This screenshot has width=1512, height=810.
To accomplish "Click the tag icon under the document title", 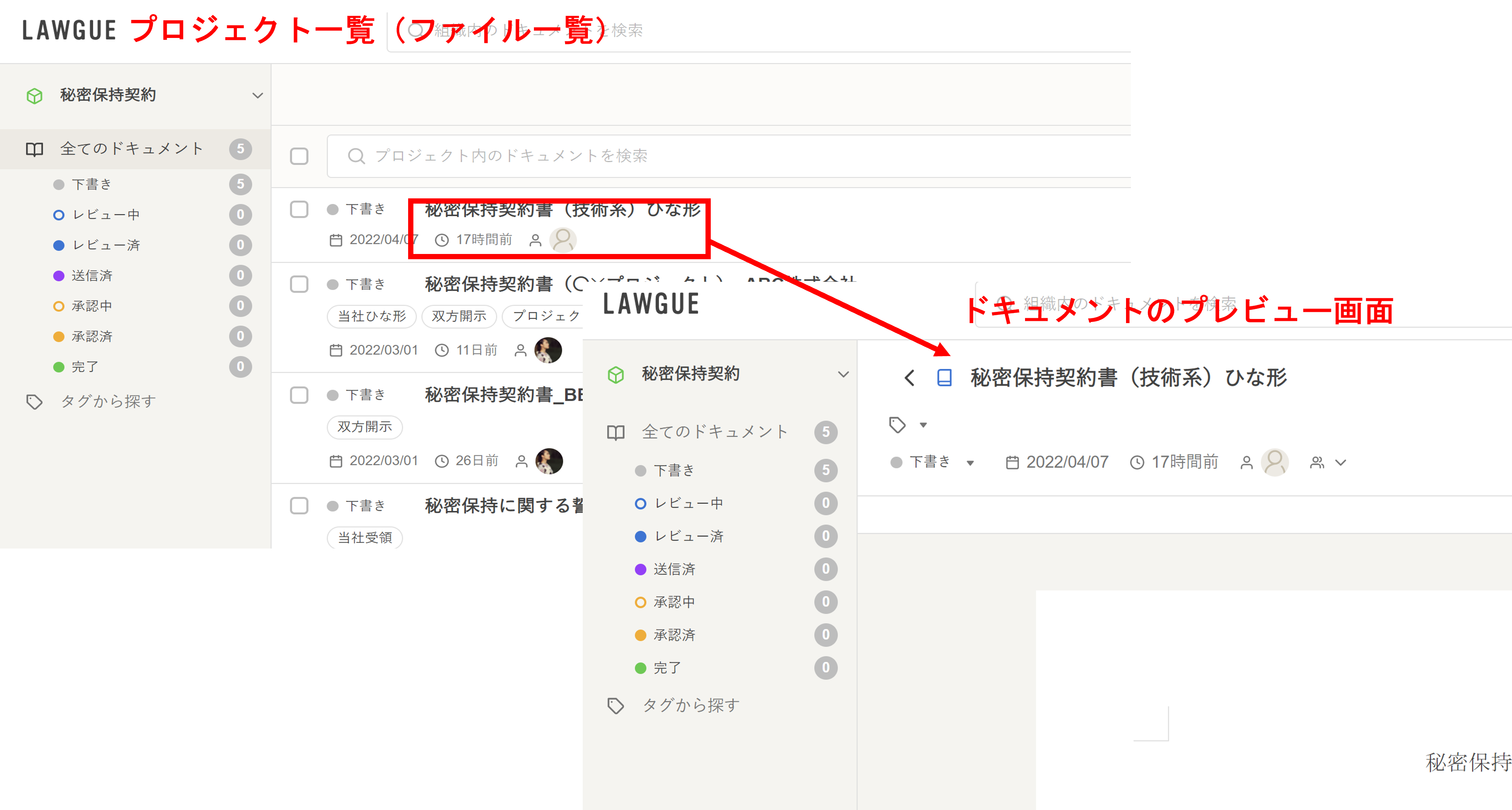I will point(897,425).
